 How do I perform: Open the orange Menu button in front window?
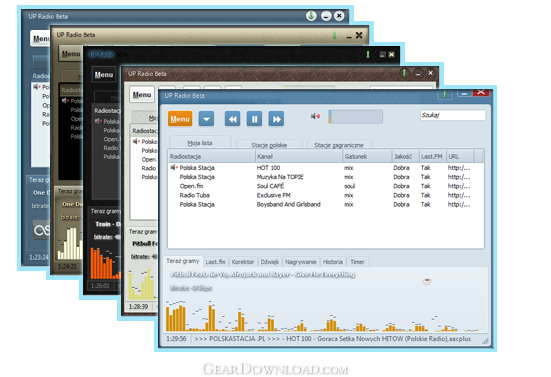tap(180, 119)
